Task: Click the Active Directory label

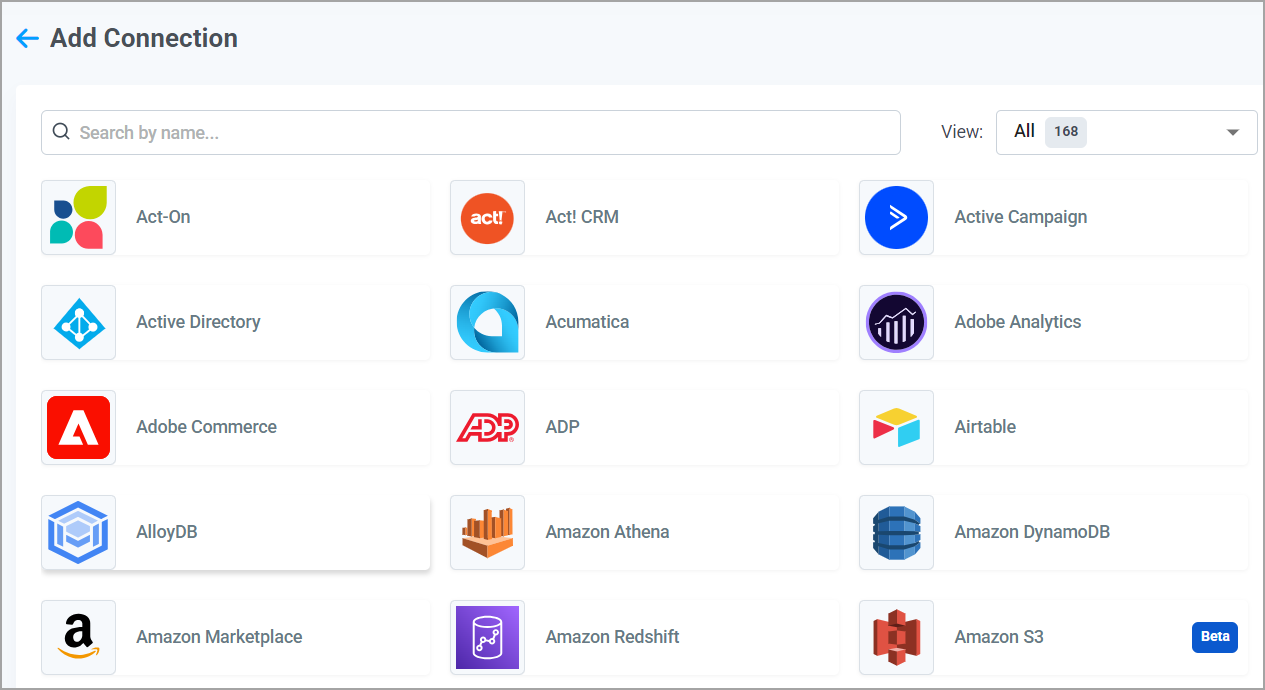Action: 198,322
